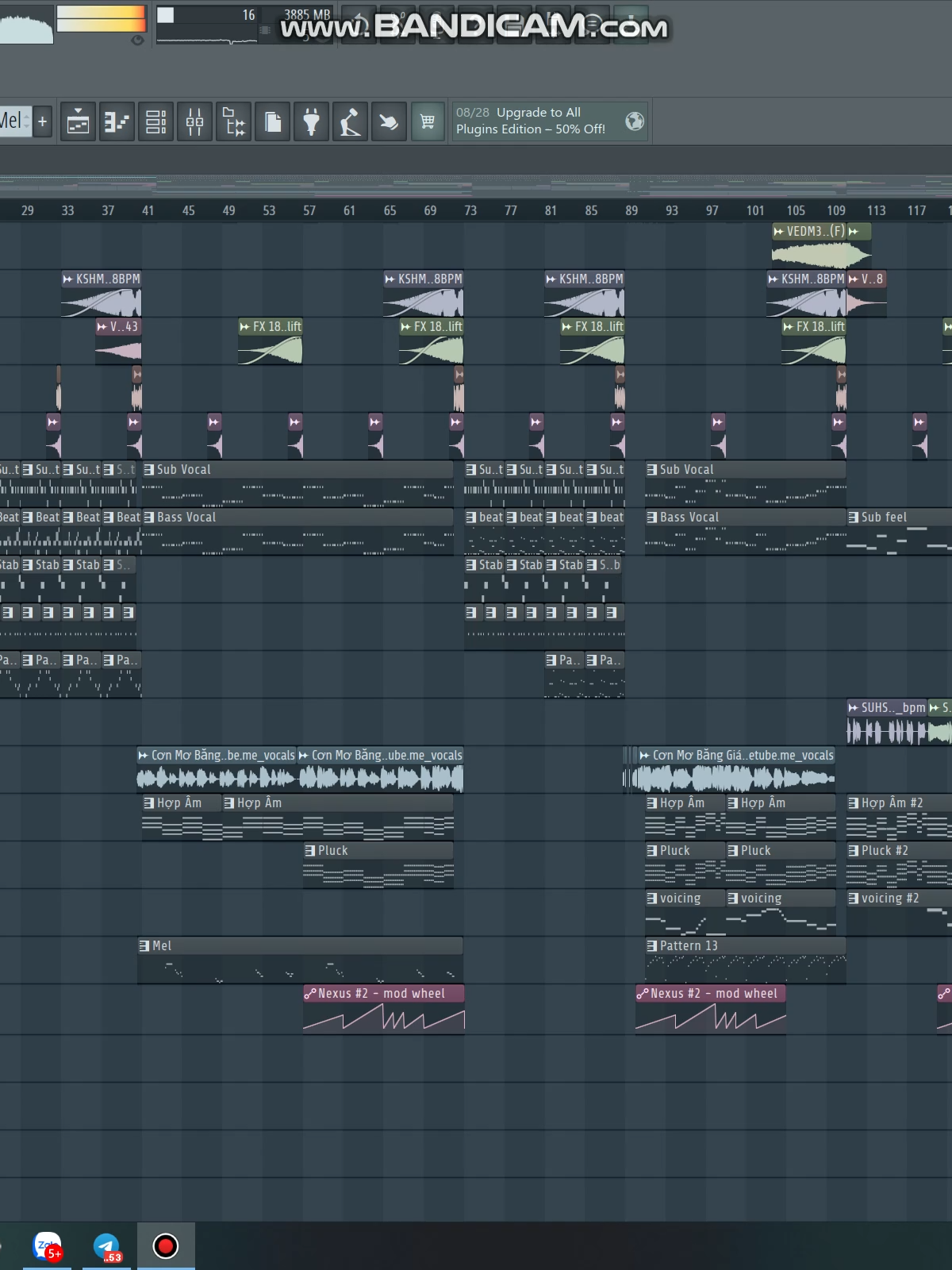The width and height of the screenshot is (952, 1270).
Task: Select Sub Vocal pattern starting at bar 41
Action: [x=297, y=484]
